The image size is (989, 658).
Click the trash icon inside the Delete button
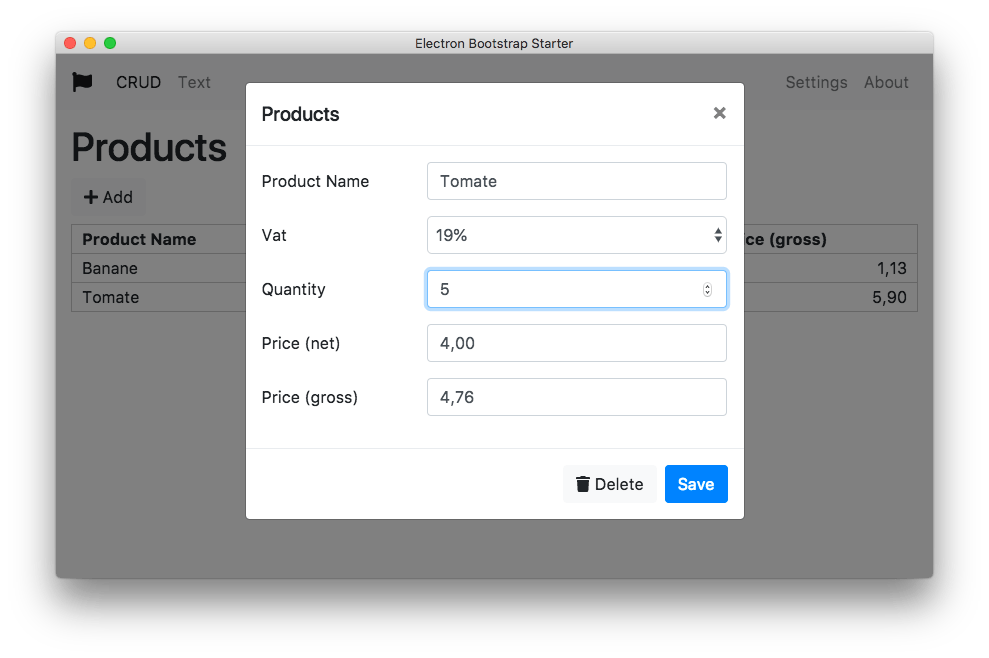pos(585,484)
